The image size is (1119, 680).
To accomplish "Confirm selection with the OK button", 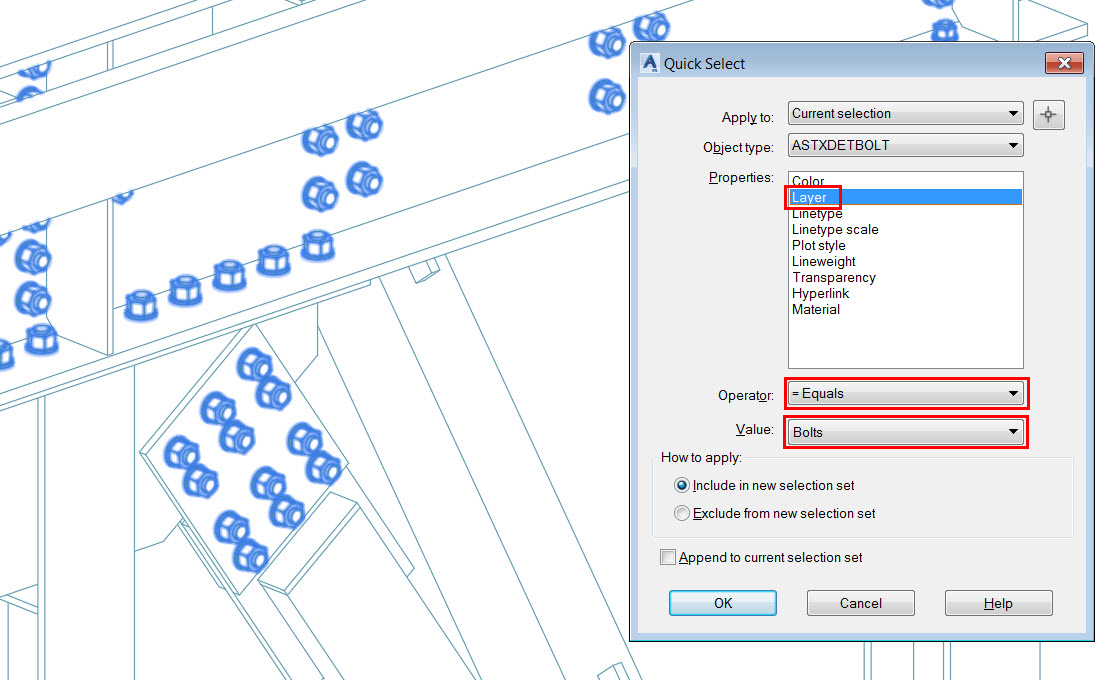I will [722, 602].
